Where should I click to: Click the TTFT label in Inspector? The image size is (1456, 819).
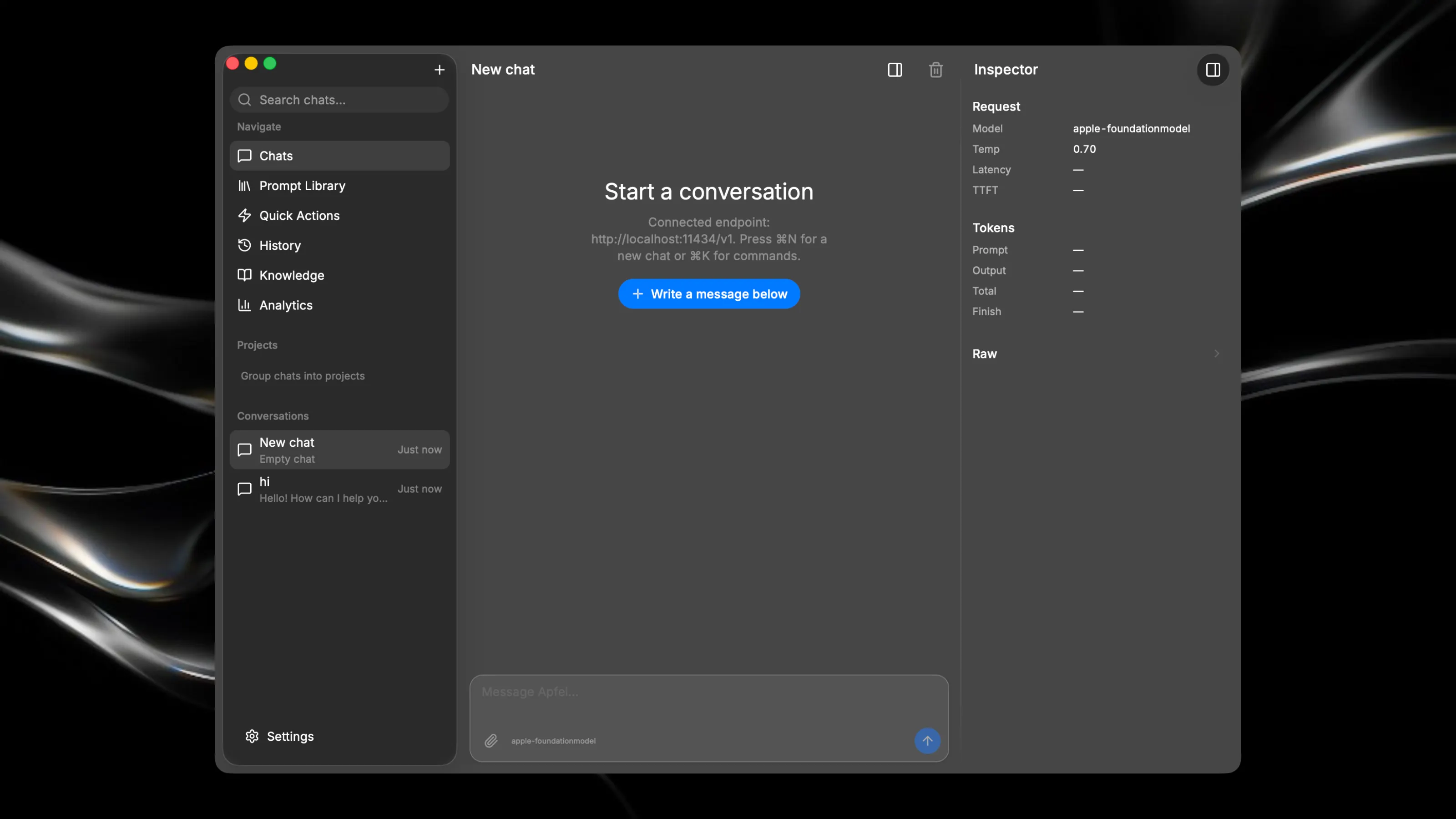point(985,190)
